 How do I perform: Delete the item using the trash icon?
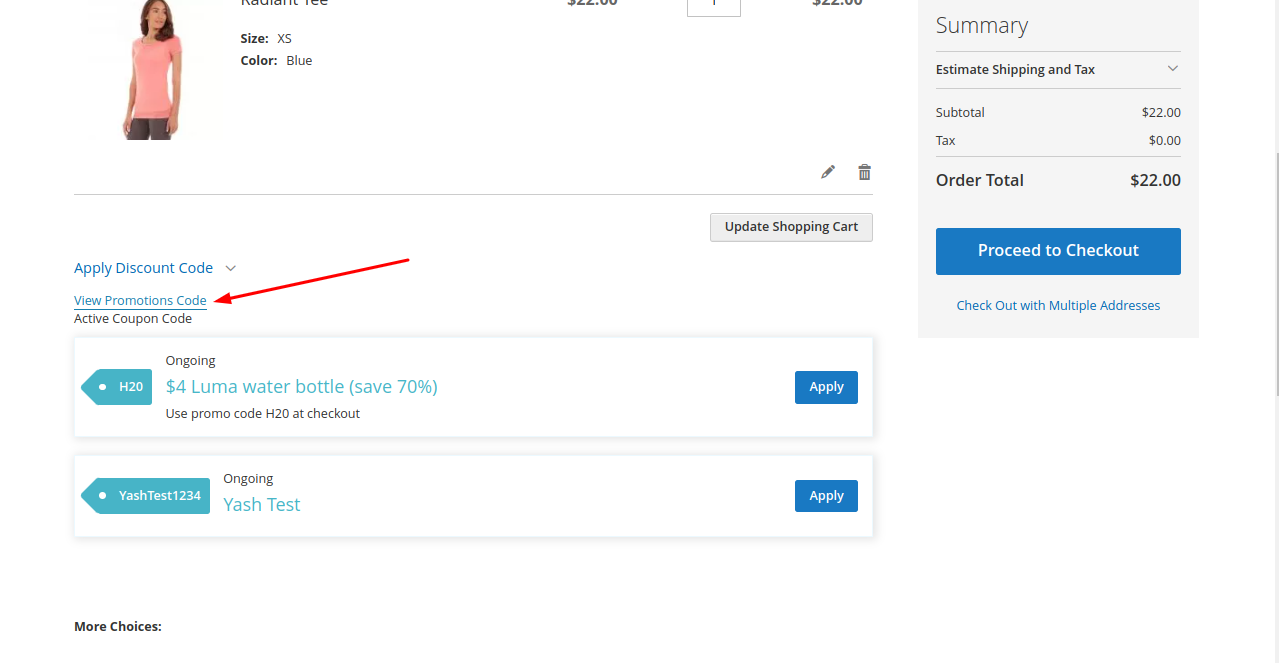pyautogui.click(x=865, y=172)
